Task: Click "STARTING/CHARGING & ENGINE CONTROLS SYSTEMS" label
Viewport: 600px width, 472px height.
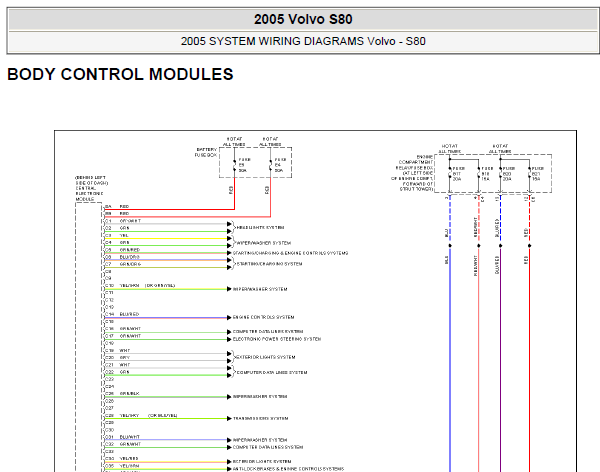Action: click(290, 253)
